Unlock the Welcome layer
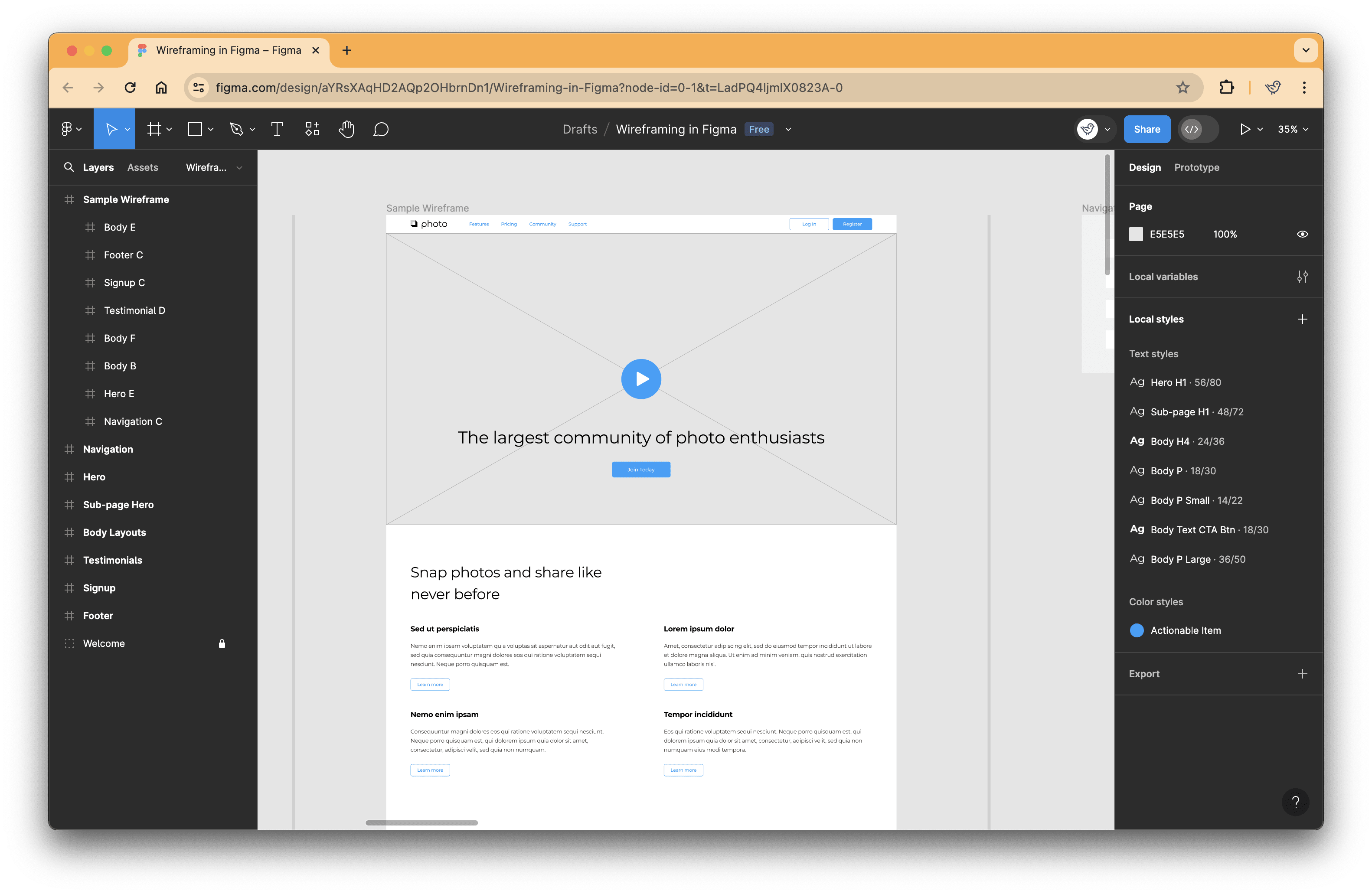1372x894 pixels. (222, 643)
